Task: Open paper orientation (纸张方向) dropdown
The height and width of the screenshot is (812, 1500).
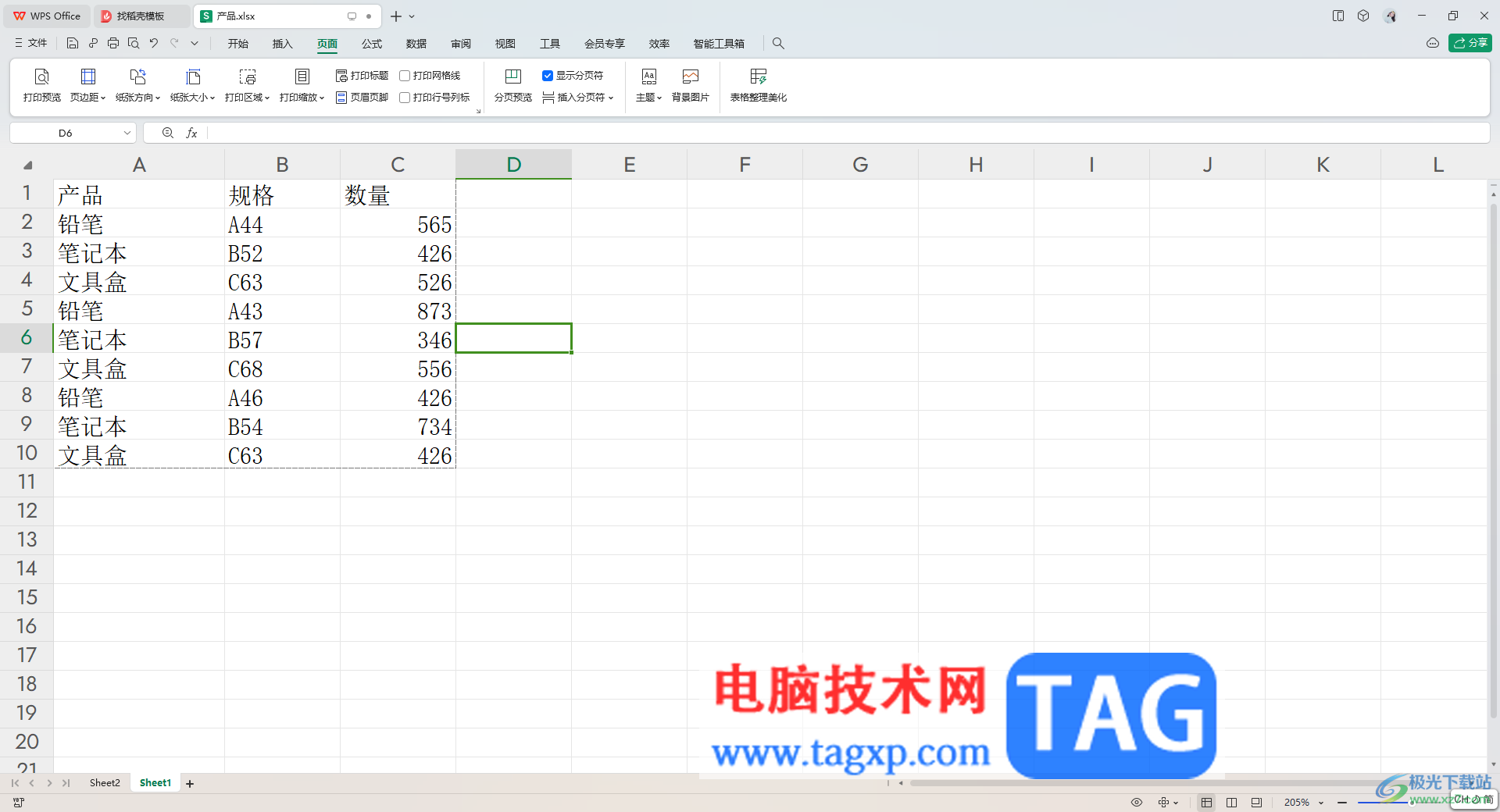Action: [x=137, y=85]
